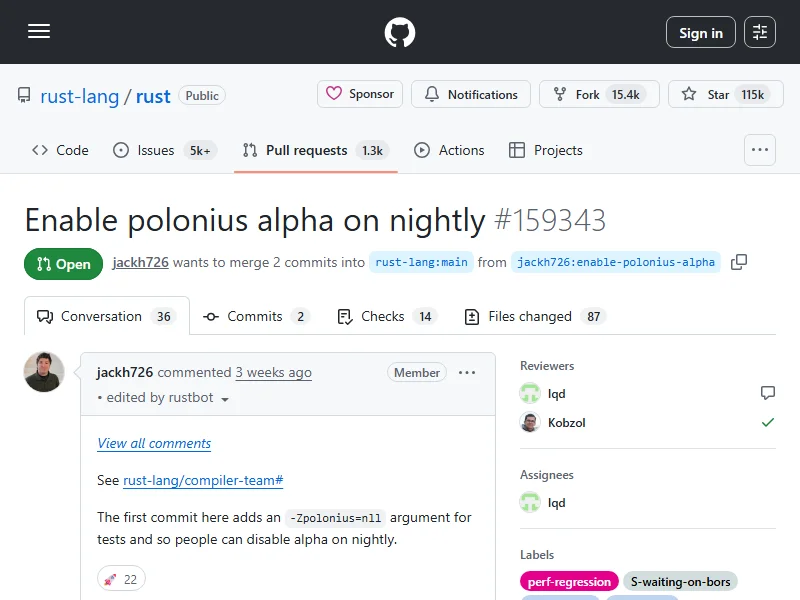Switch to the Commits tab

click(x=256, y=316)
